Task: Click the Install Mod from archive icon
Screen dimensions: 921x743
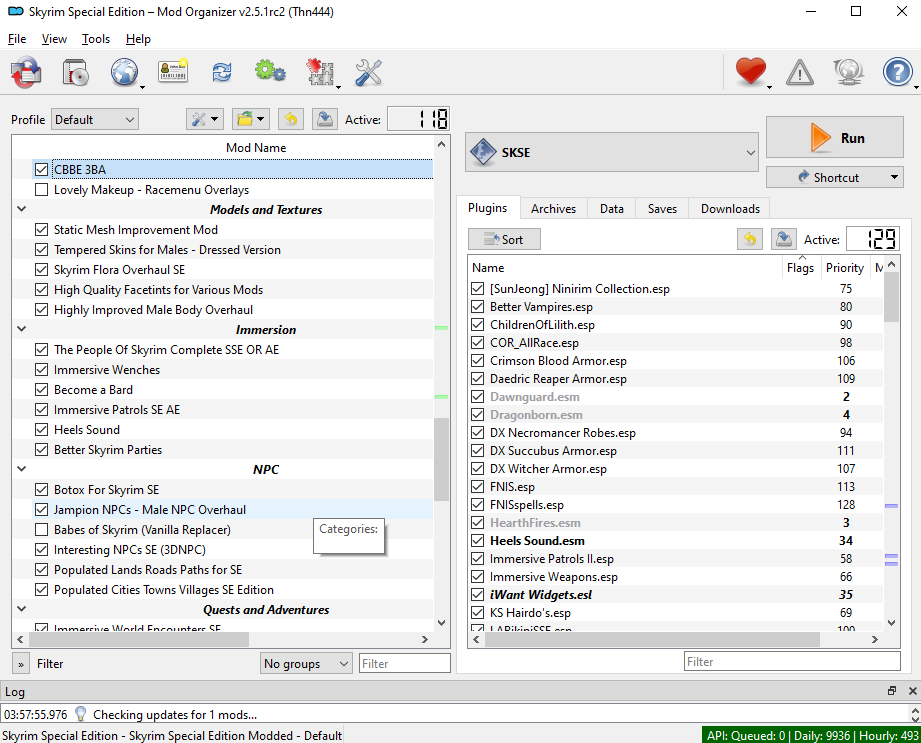Action: pyautogui.click(x=77, y=72)
